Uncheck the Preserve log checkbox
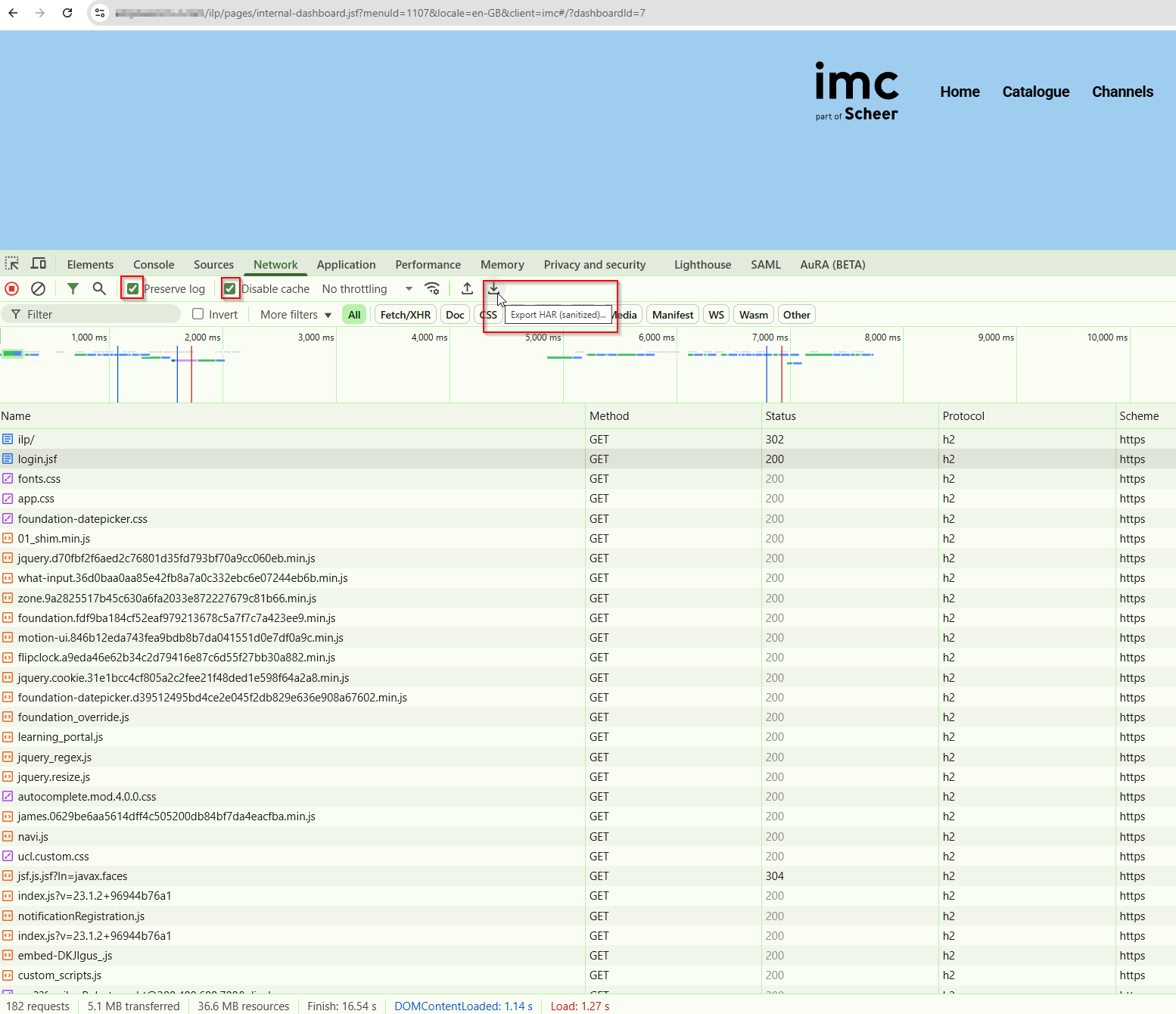The image size is (1176, 1014). 132,288
